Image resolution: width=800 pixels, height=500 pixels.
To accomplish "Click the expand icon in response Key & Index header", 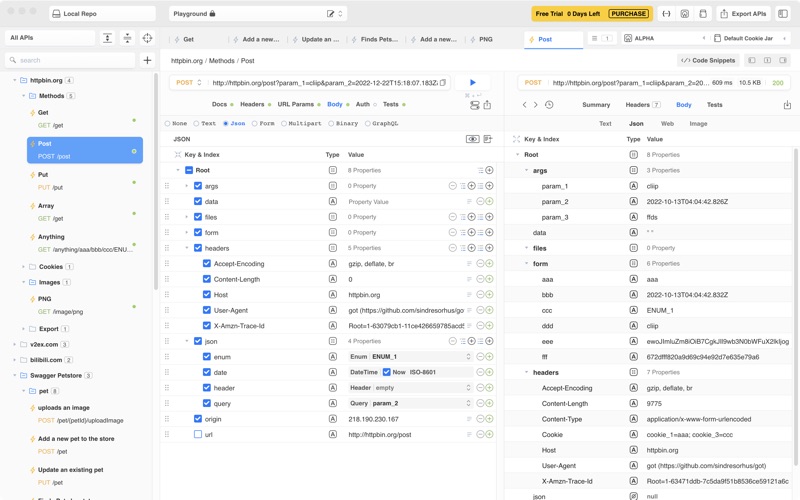I will pos(516,139).
